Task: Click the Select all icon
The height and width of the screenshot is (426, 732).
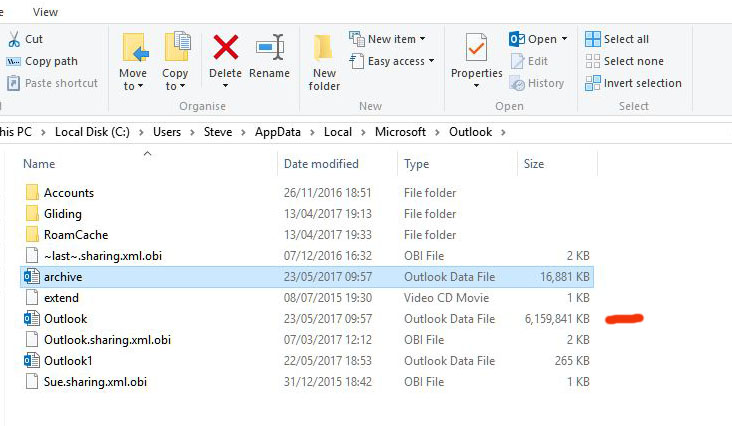Action: point(593,39)
